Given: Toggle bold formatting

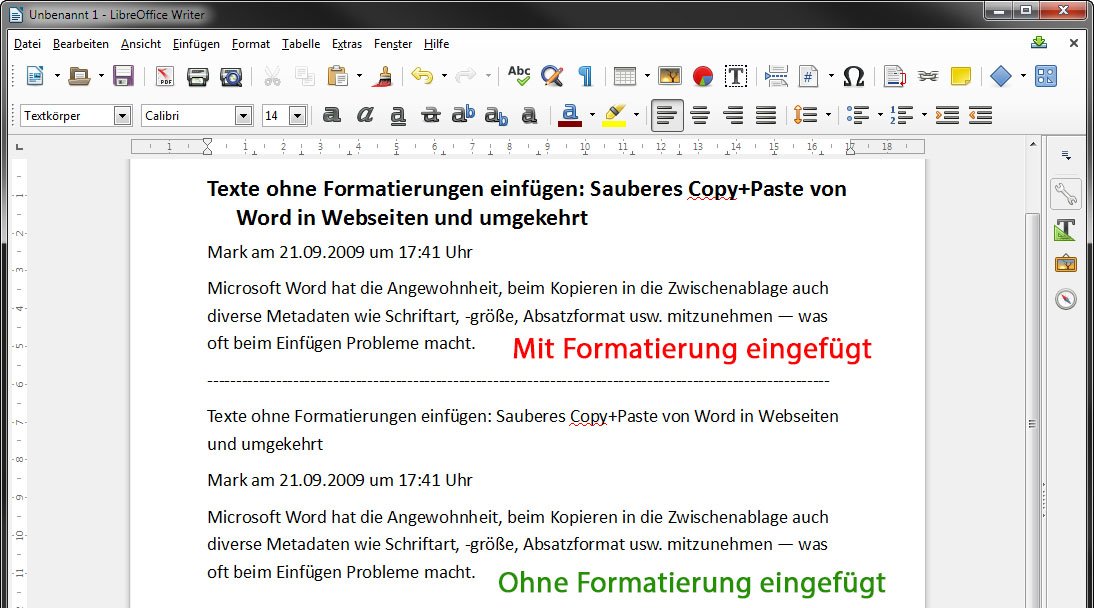Looking at the screenshot, I should pos(332,114).
